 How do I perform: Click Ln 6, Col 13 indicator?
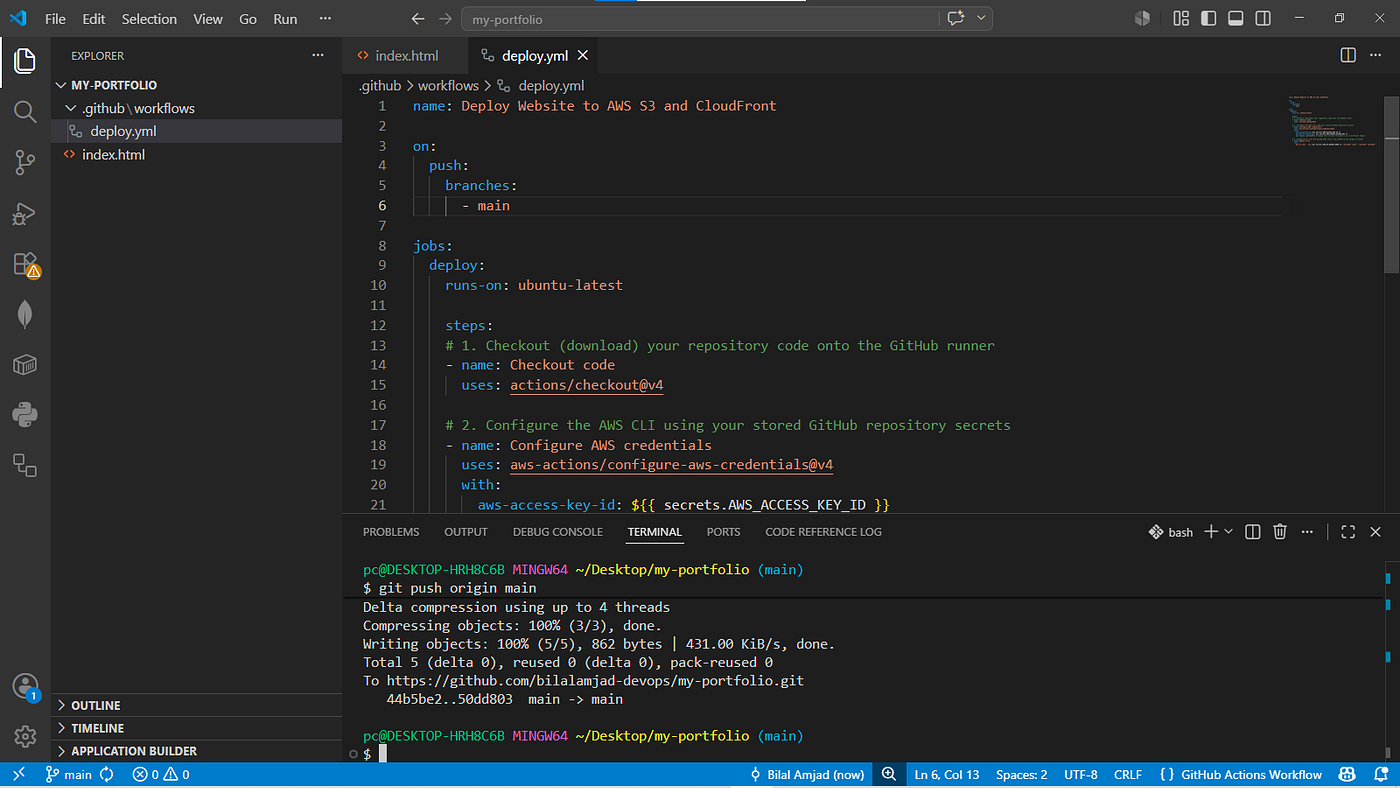947,774
